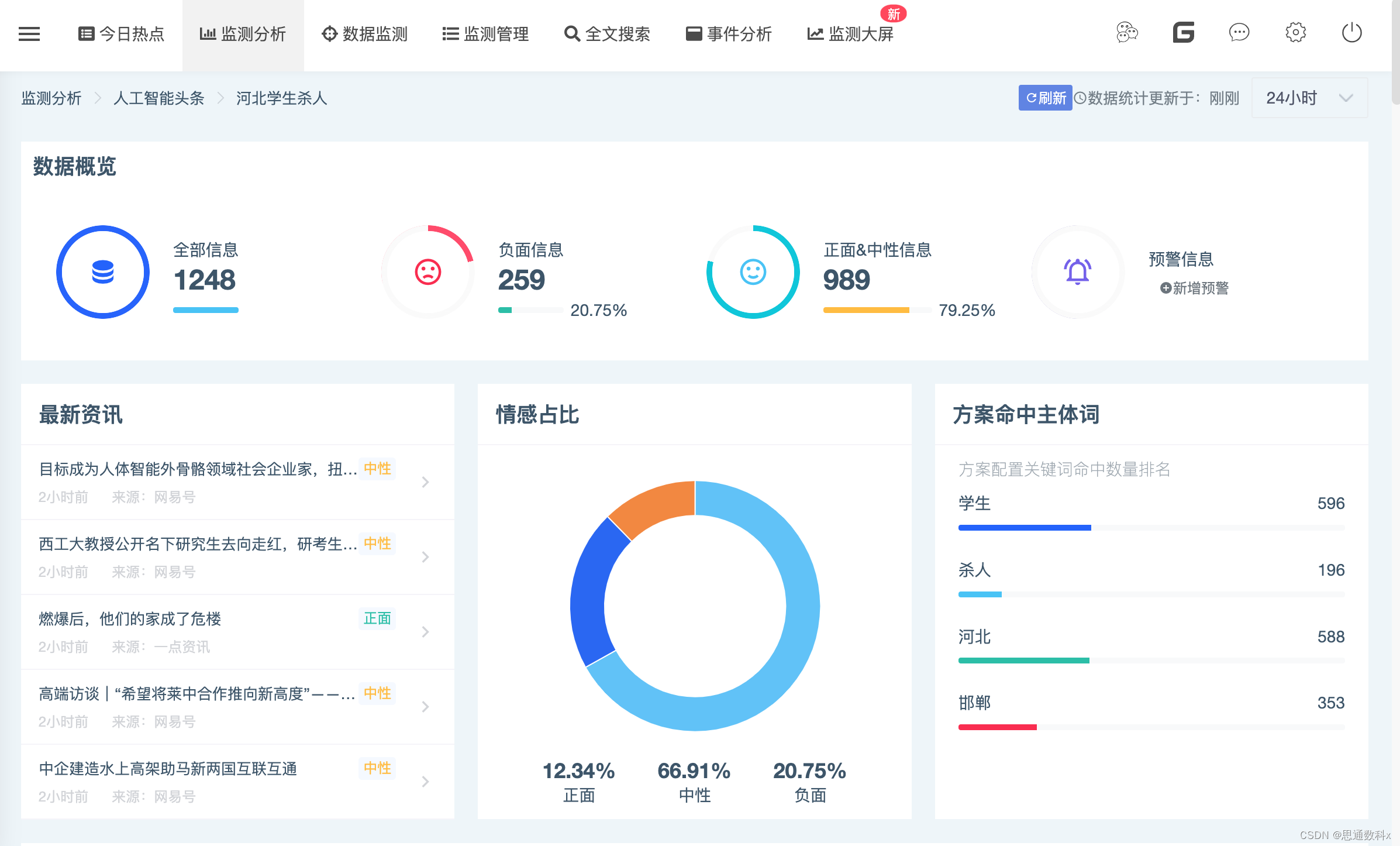This screenshot has height=846, width=1400.
Task: Expand the 中企建造水上高架 news item arrow
Action: (x=426, y=782)
